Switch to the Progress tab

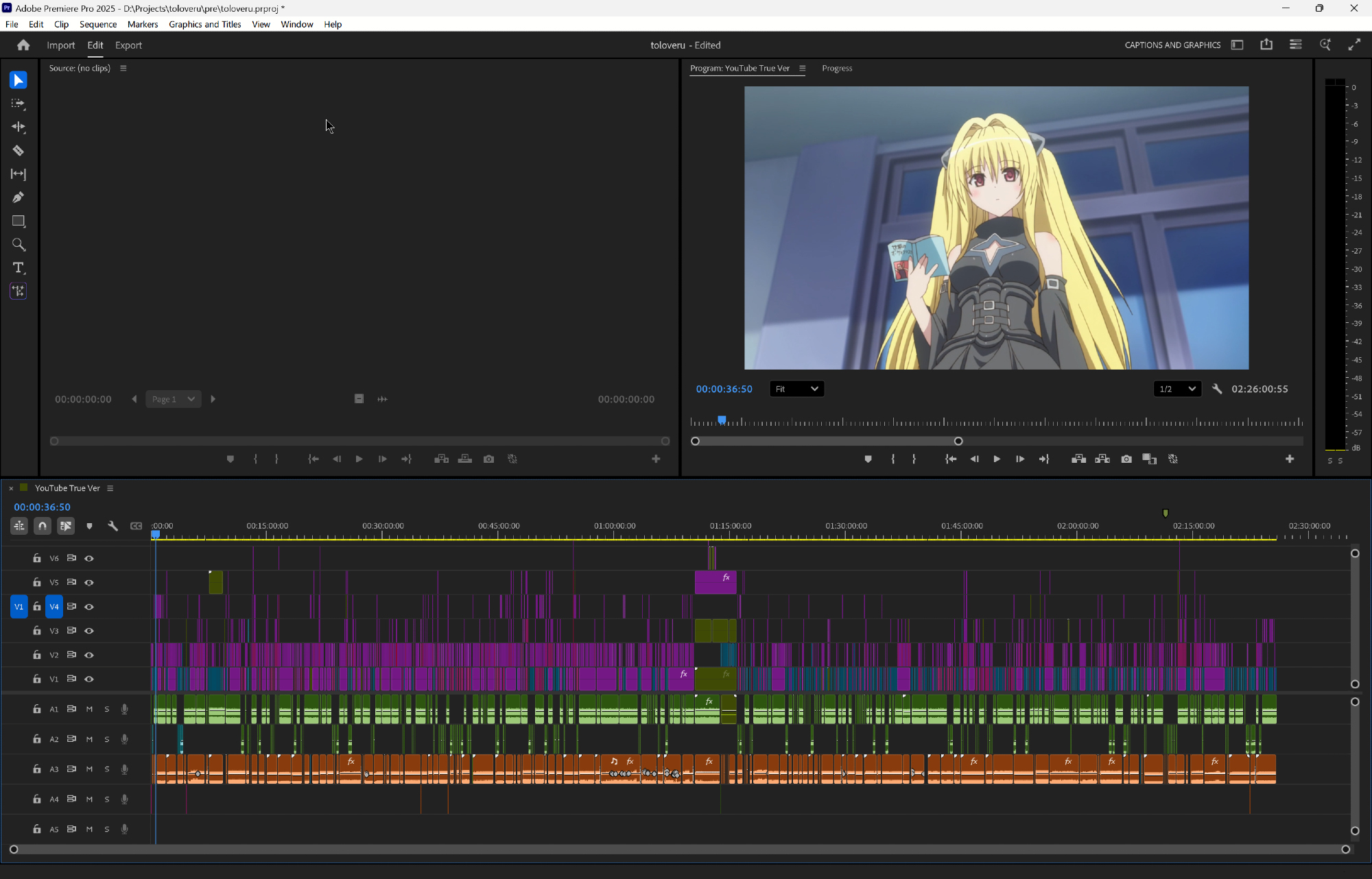click(837, 68)
